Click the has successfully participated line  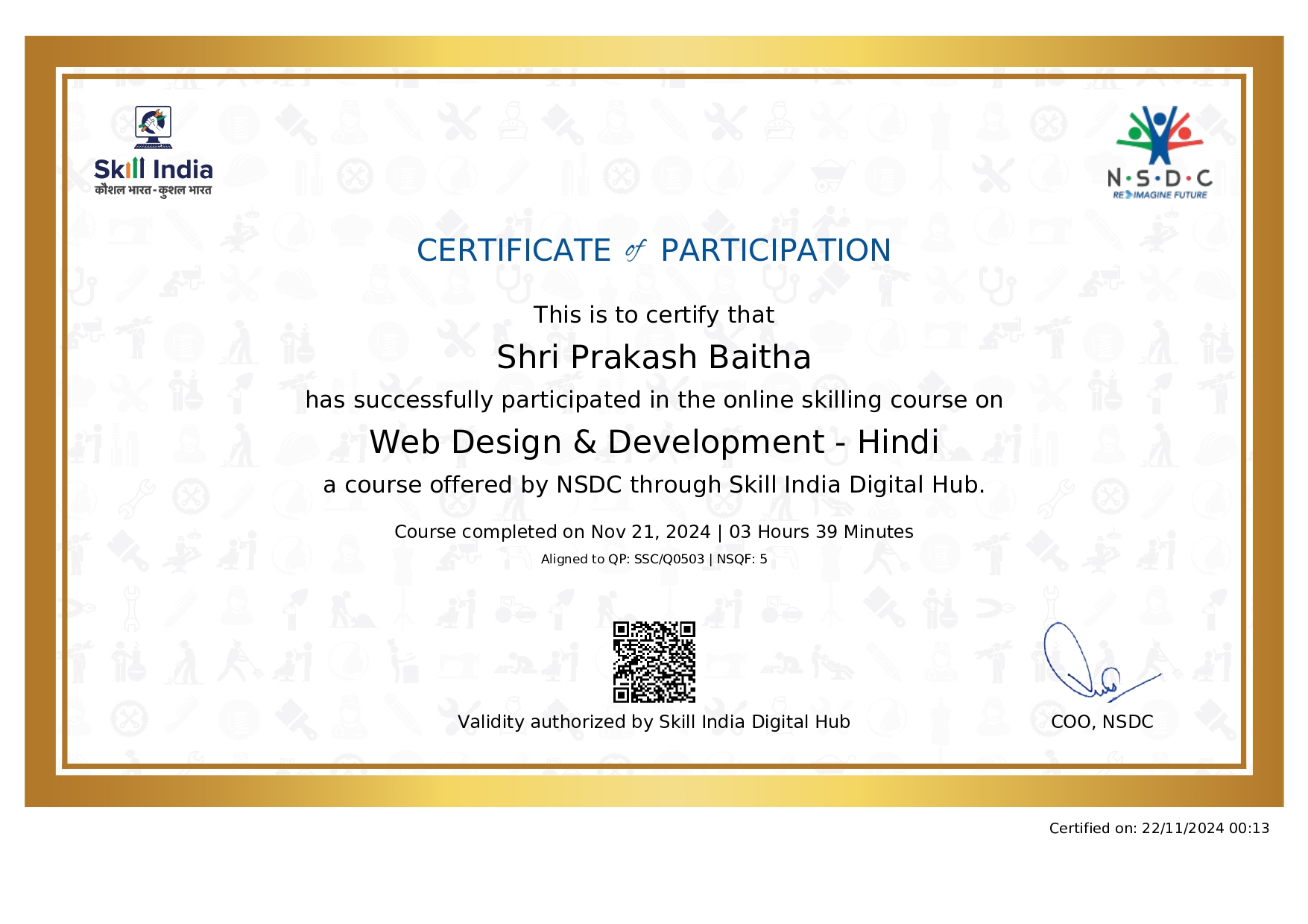654,400
